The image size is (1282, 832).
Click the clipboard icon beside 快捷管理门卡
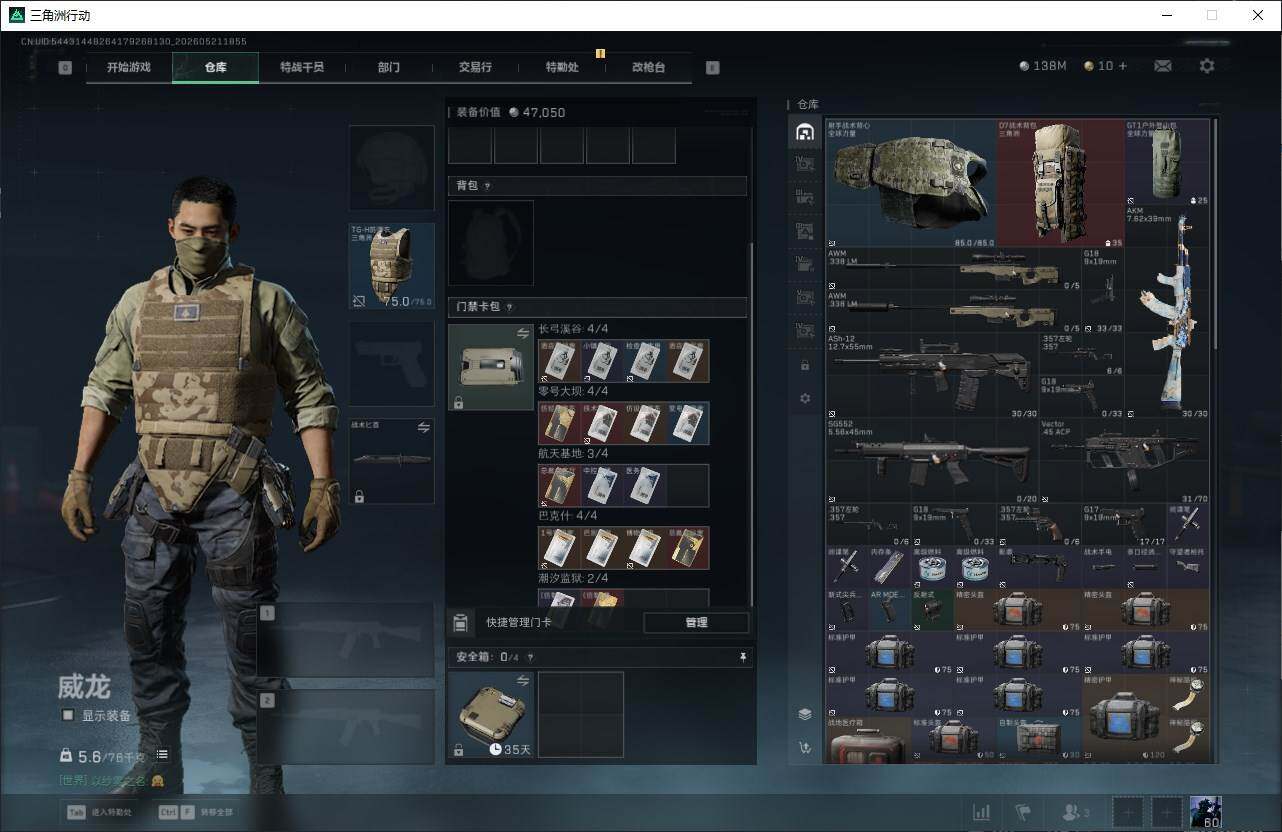coord(460,623)
